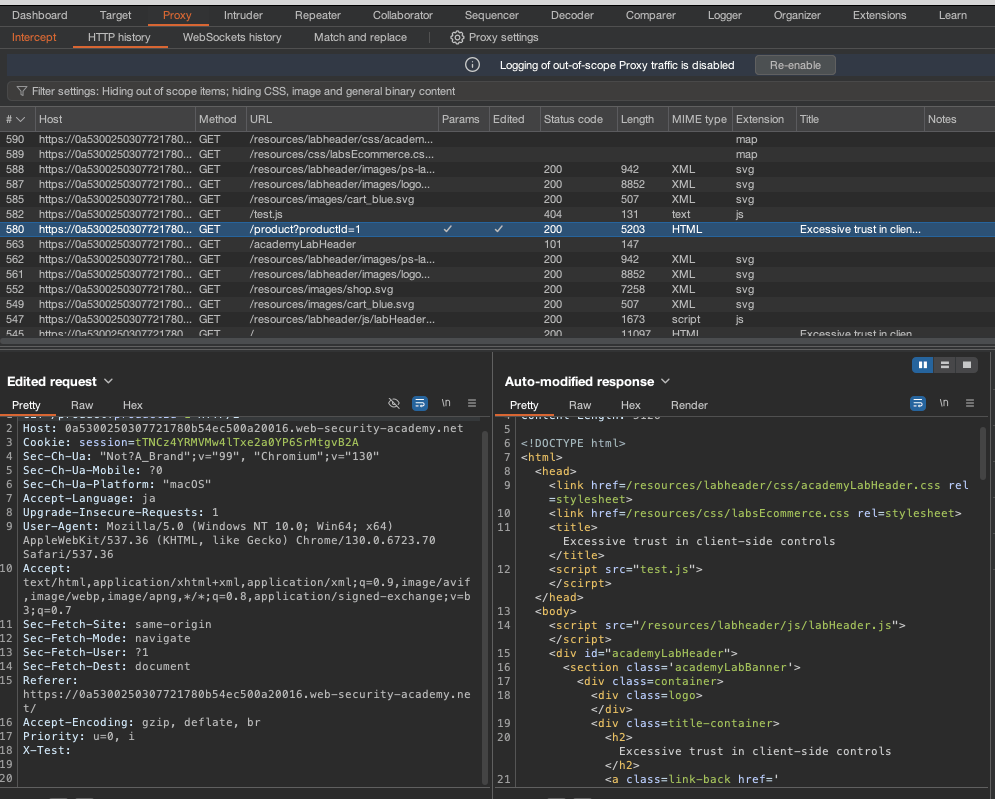Sort by the Length column header
This screenshot has height=799, width=995.
coord(642,119)
